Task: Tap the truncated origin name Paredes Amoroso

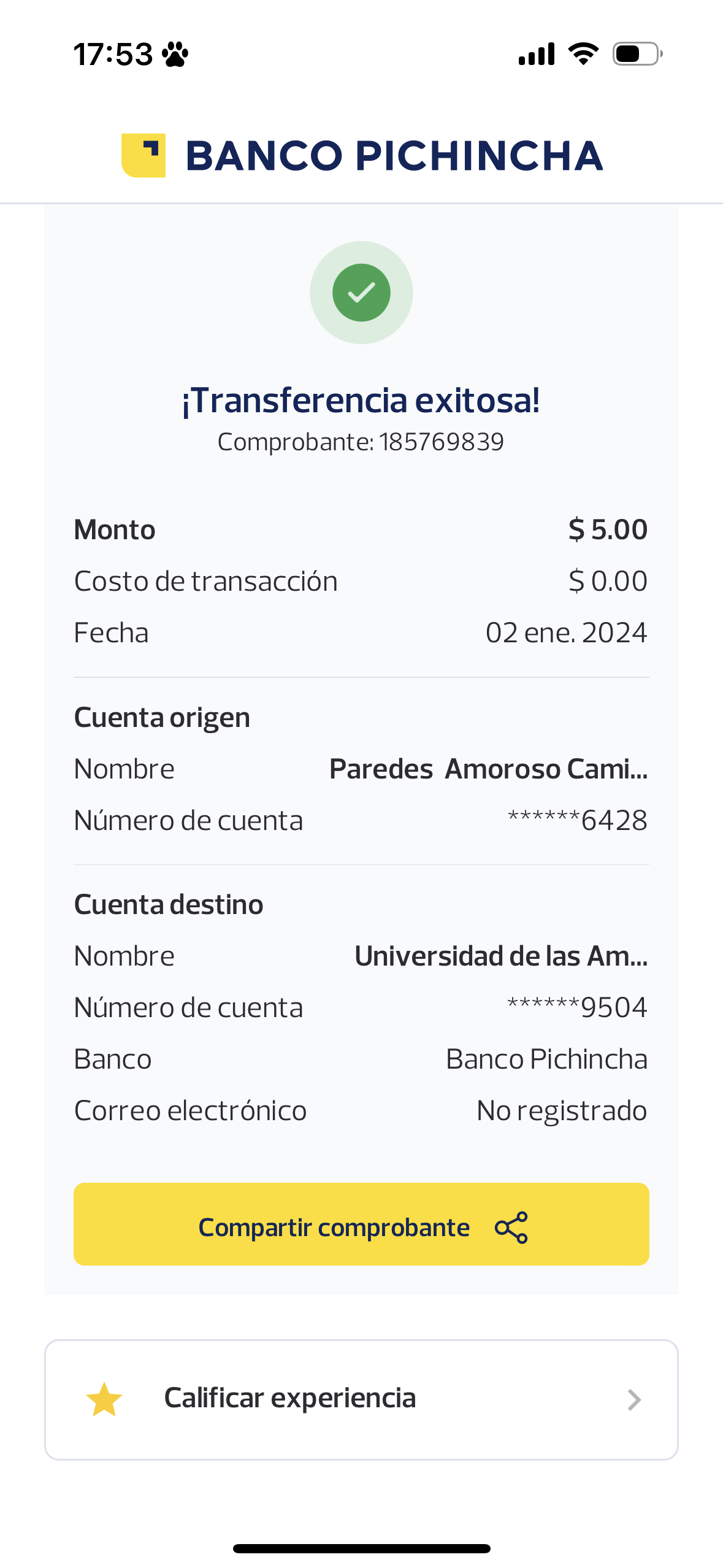Action: (x=488, y=769)
